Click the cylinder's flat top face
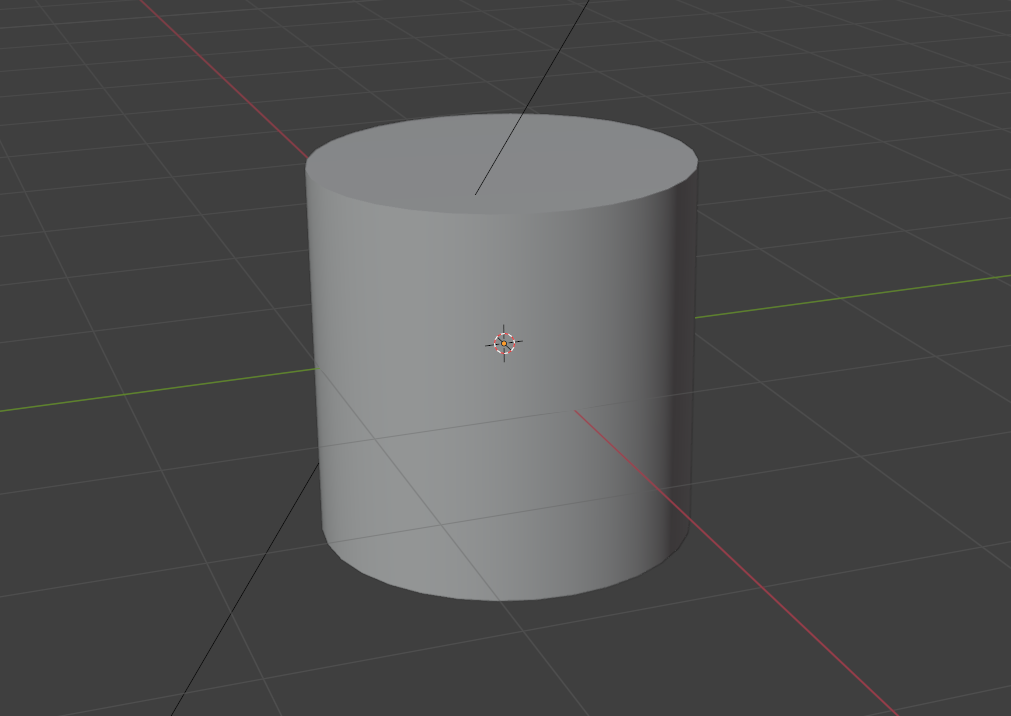The height and width of the screenshot is (716, 1011). pyautogui.click(x=501, y=163)
